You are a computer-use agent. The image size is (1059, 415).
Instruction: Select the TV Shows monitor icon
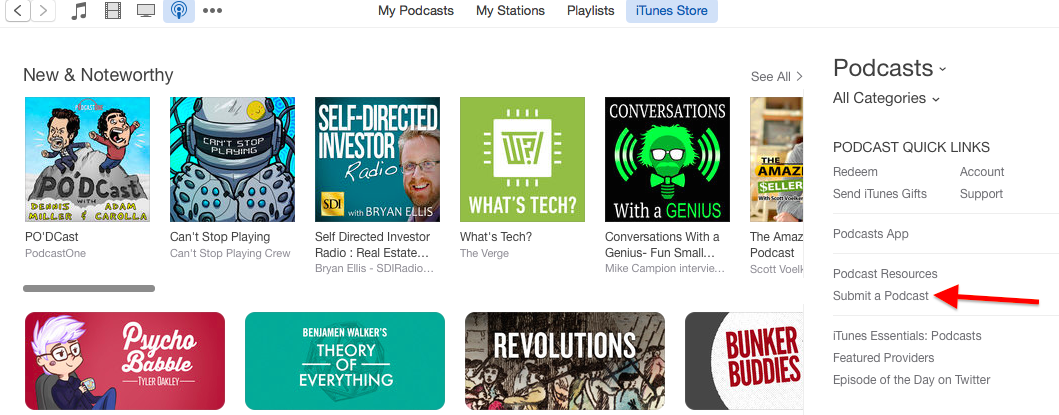(145, 11)
